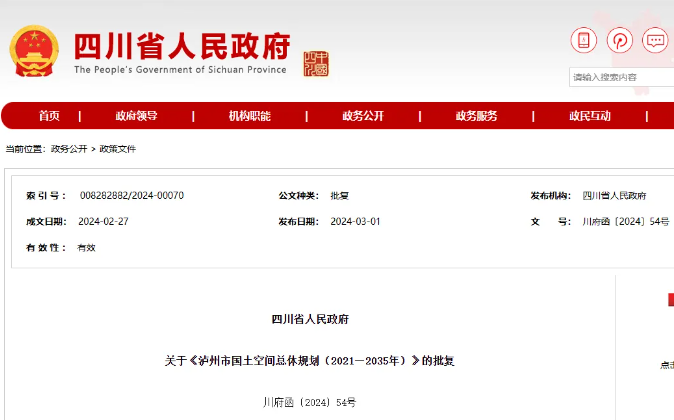
Task: Click the index number 008282882/2024-00070
Action: (x=131, y=195)
